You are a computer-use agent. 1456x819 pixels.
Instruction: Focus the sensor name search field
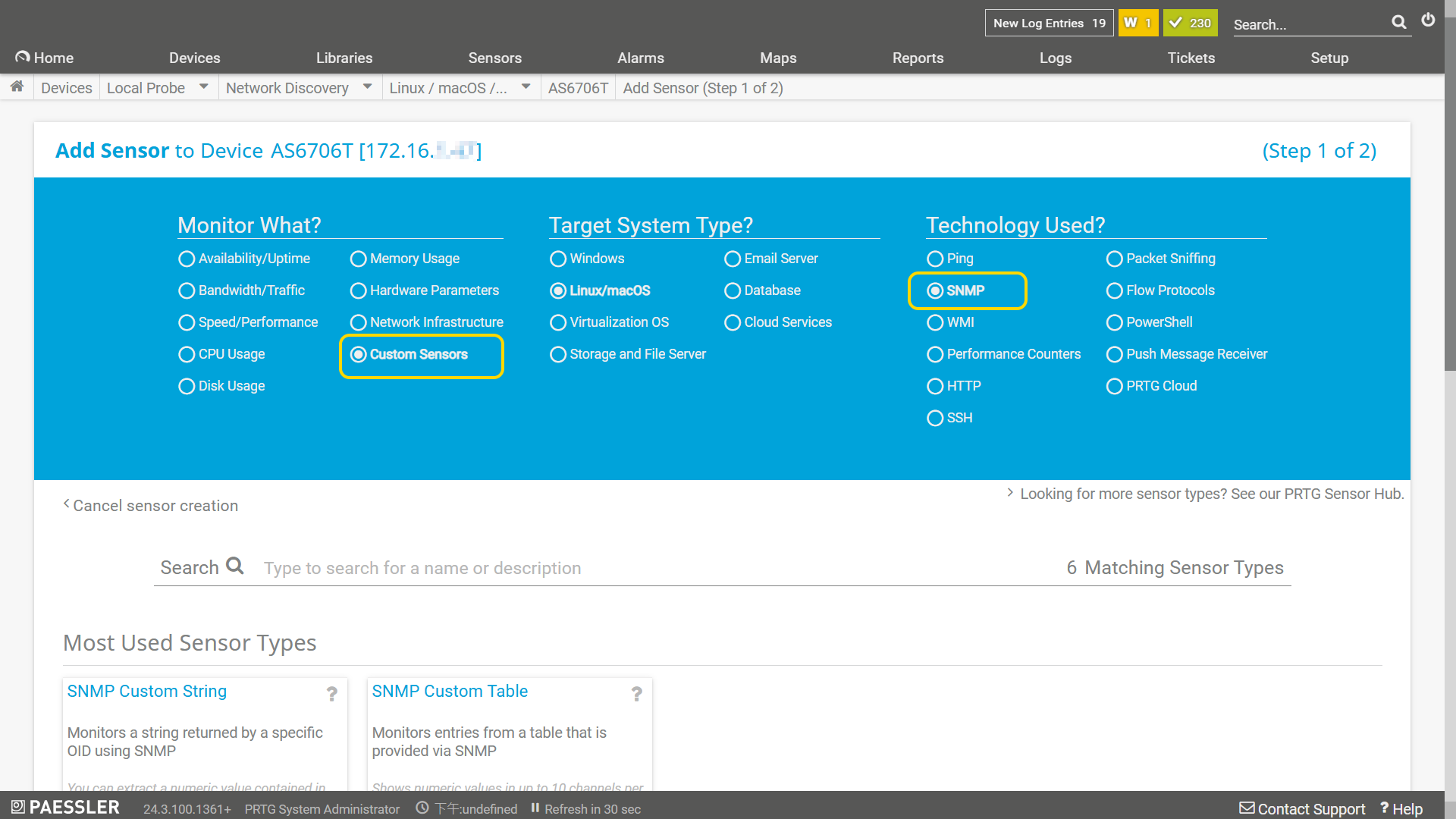click(x=645, y=568)
